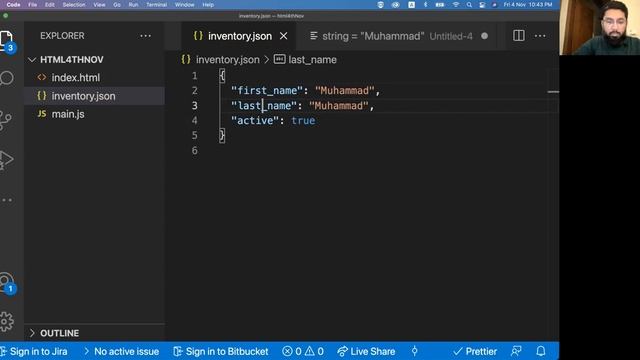Click the "Muhammad" value on line 3
Viewport: 640px width, 360px height.
[339, 106]
